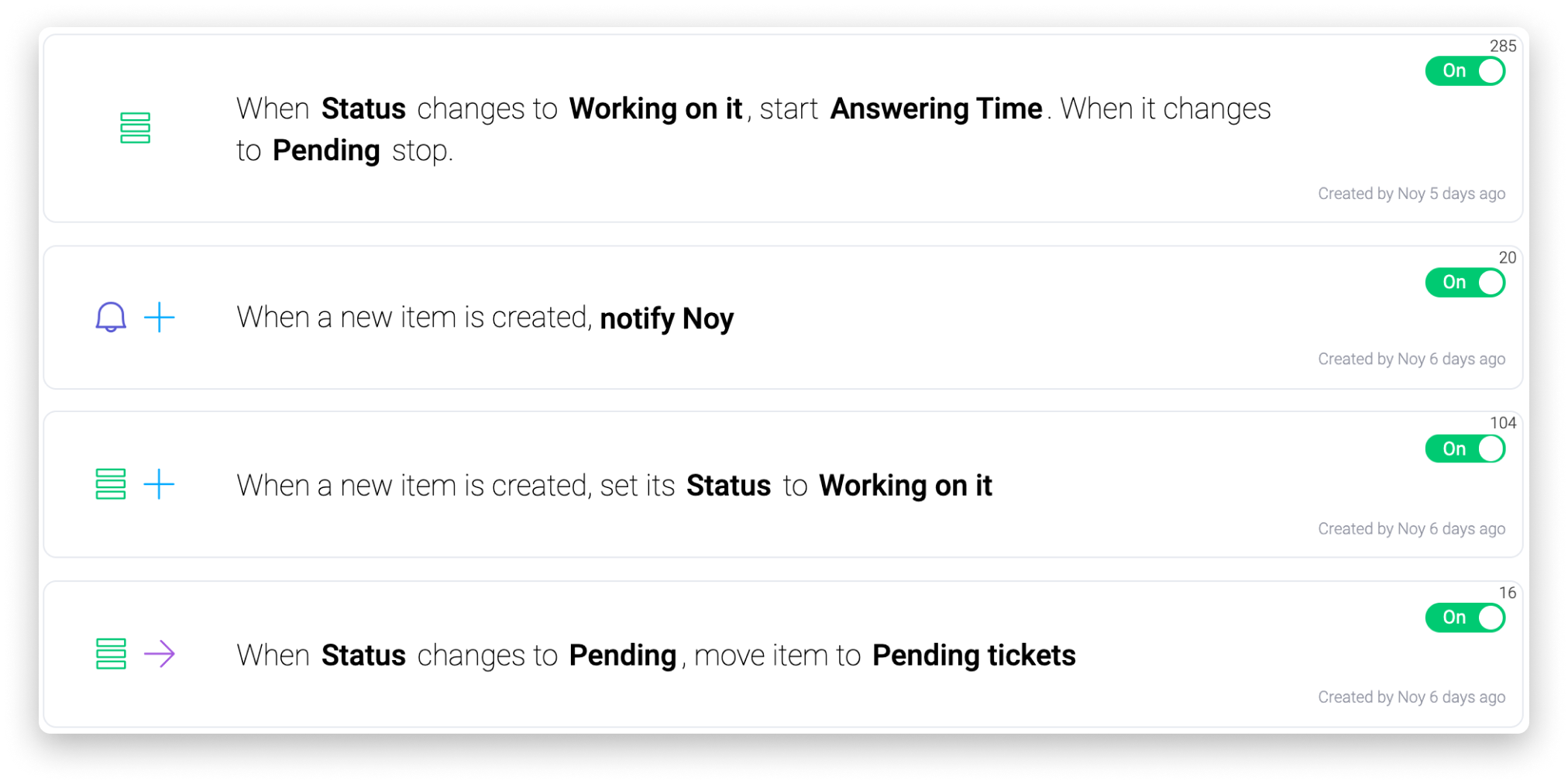This screenshot has width=1568, height=784.
Task: Change the Working on it value in first automation
Action: 655,108
